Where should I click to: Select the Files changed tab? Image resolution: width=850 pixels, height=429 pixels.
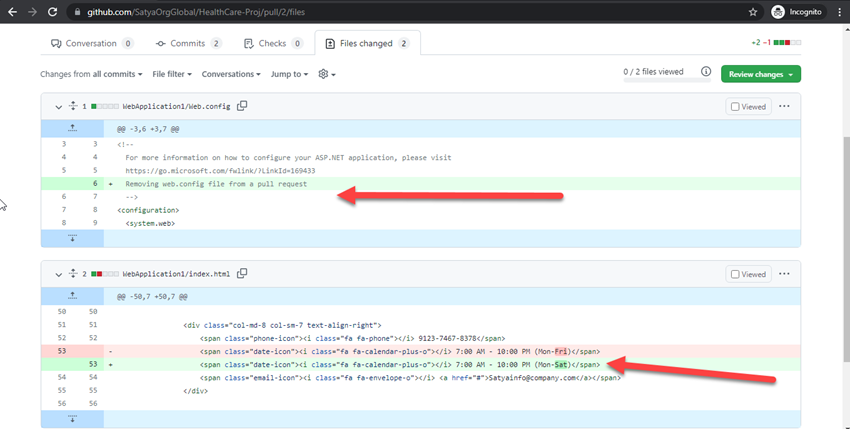[x=367, y=43]
